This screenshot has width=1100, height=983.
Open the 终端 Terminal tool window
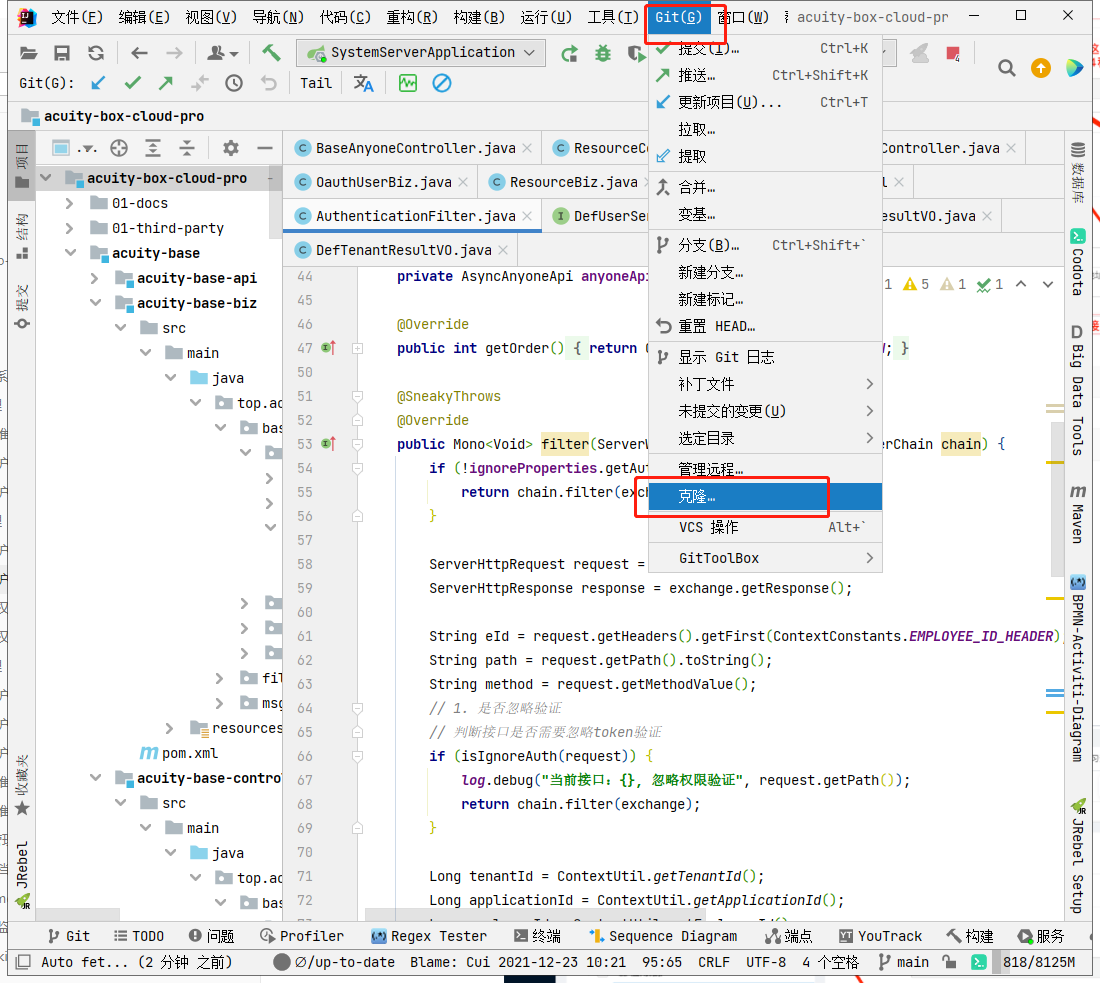(536, 936)
